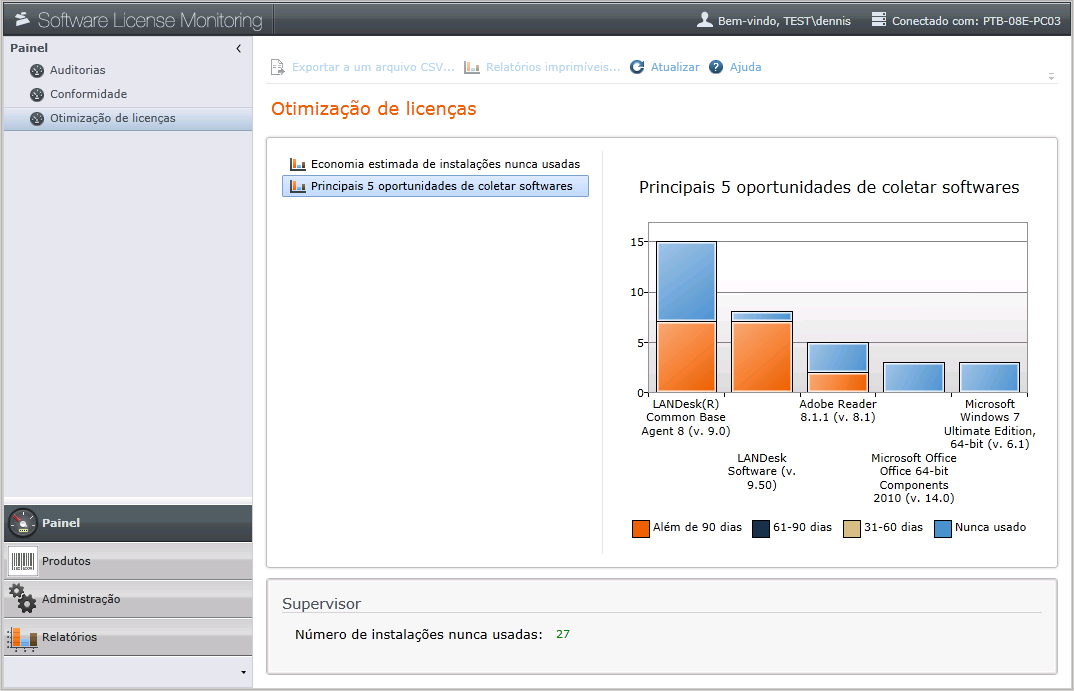Open the Administração navigation section
Screen dimensions: 1074x691
(x=128, y=599)
